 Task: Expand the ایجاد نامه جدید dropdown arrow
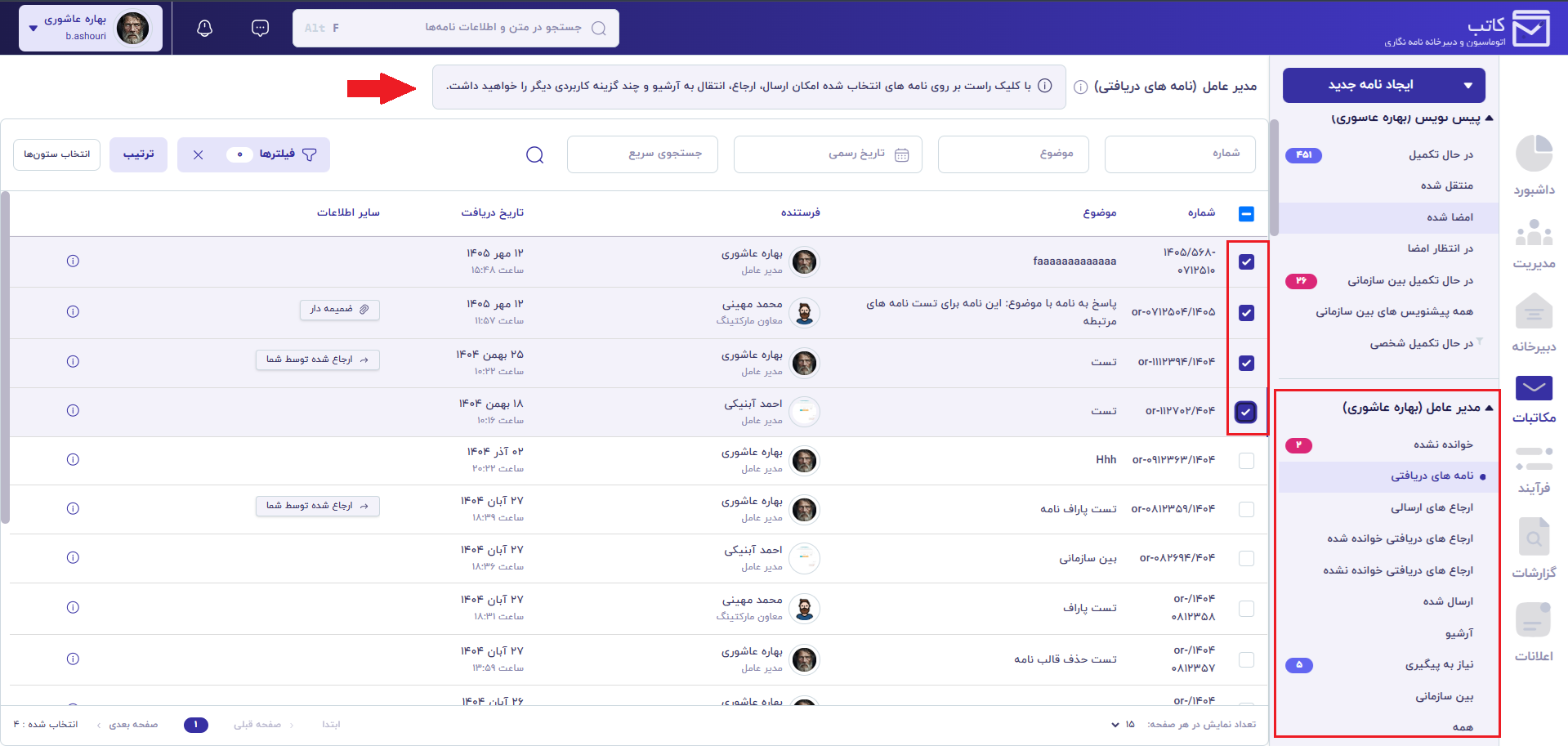(x=1467, y=86)
